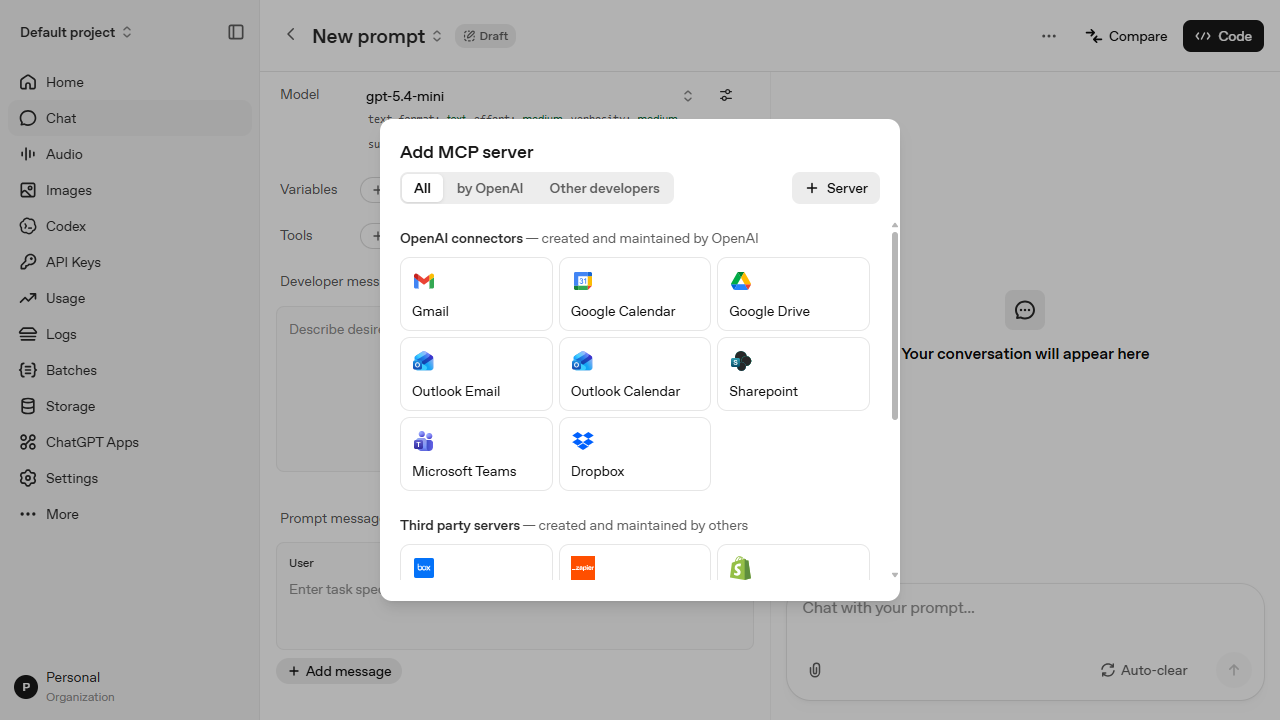
Task: Click the add Server button
Action: point(836,188)
